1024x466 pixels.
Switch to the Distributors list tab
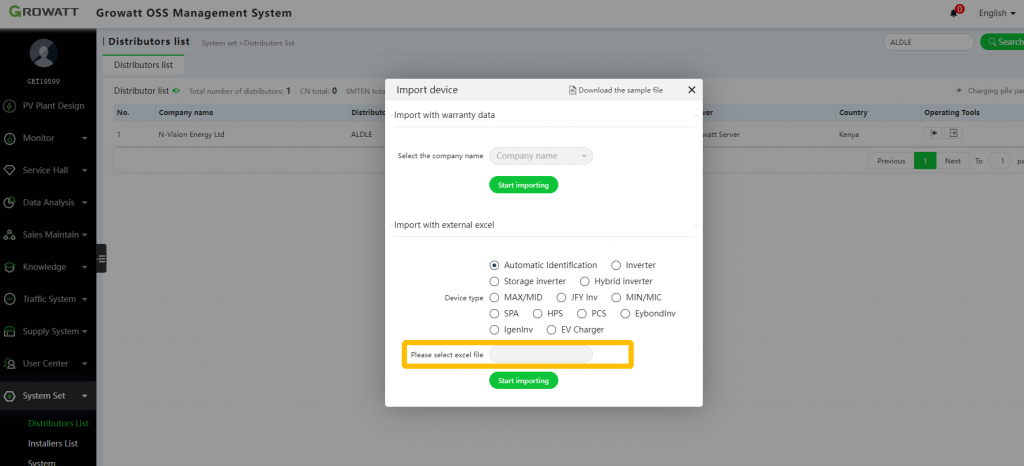point(143,65)
